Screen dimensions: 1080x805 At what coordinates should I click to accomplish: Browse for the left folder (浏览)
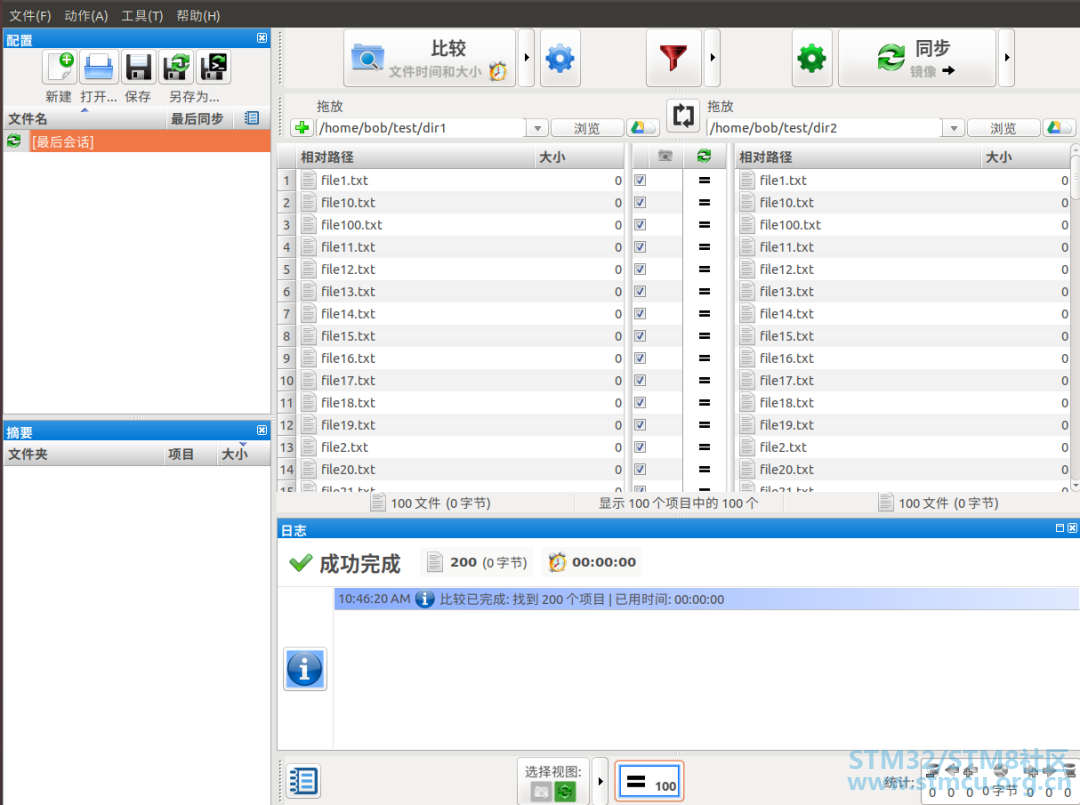tap(588, 128)
